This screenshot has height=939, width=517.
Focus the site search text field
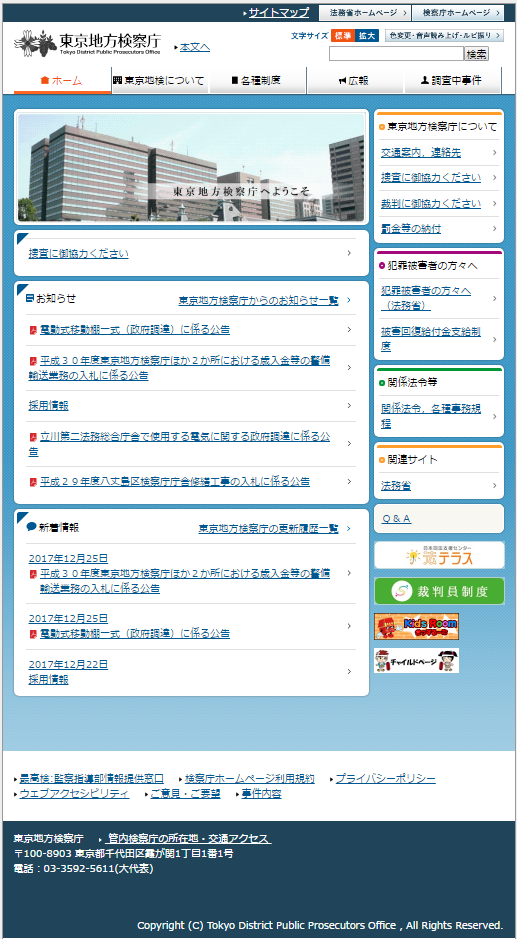click(397, 54)
